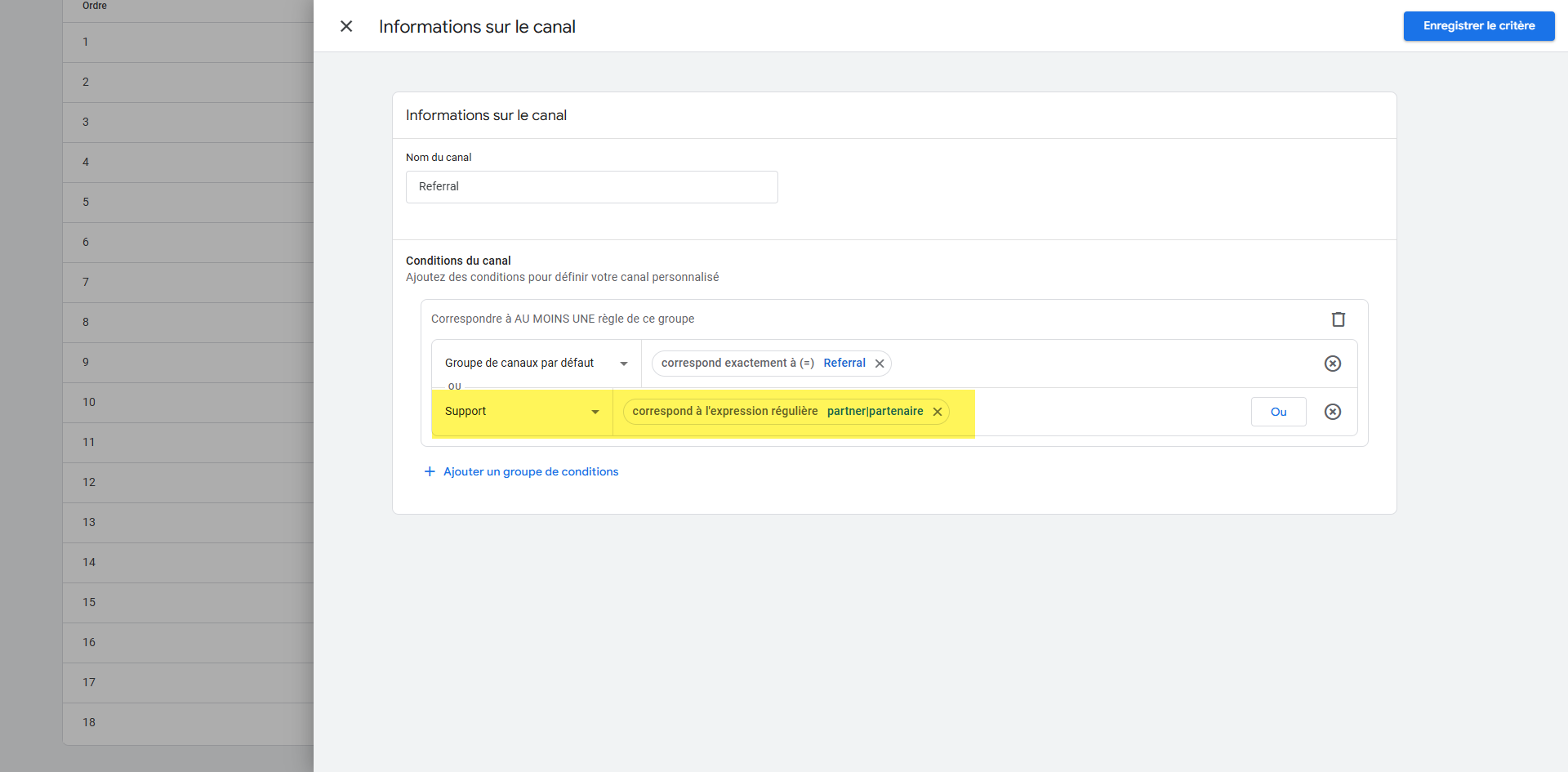Viewport: 1568px width, 772px height.
Task: Delete the condition group with trash icon
Action: click(x=1338, y=319)
